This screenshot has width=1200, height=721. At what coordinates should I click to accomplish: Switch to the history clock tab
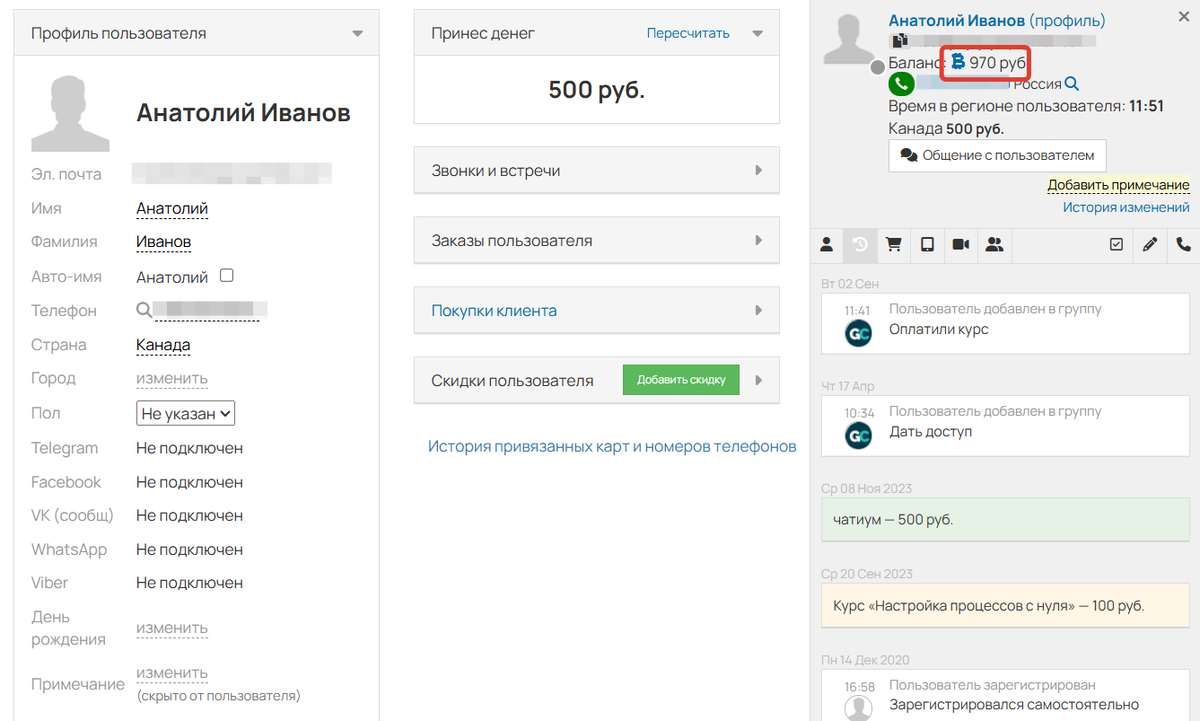click(860, 245)
